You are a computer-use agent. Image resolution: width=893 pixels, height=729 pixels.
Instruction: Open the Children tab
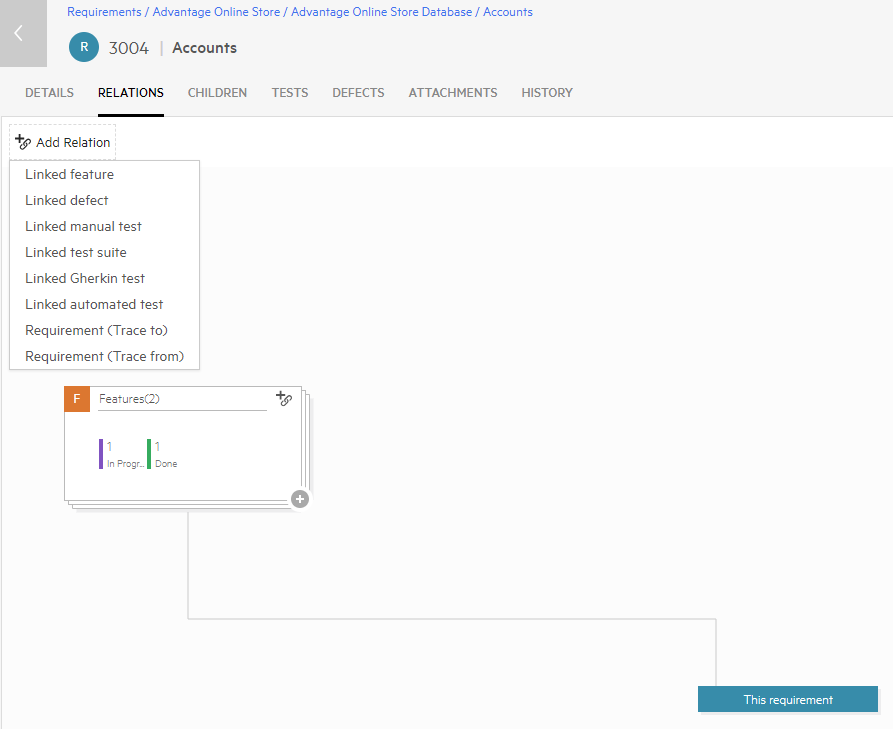click(218, 93)
